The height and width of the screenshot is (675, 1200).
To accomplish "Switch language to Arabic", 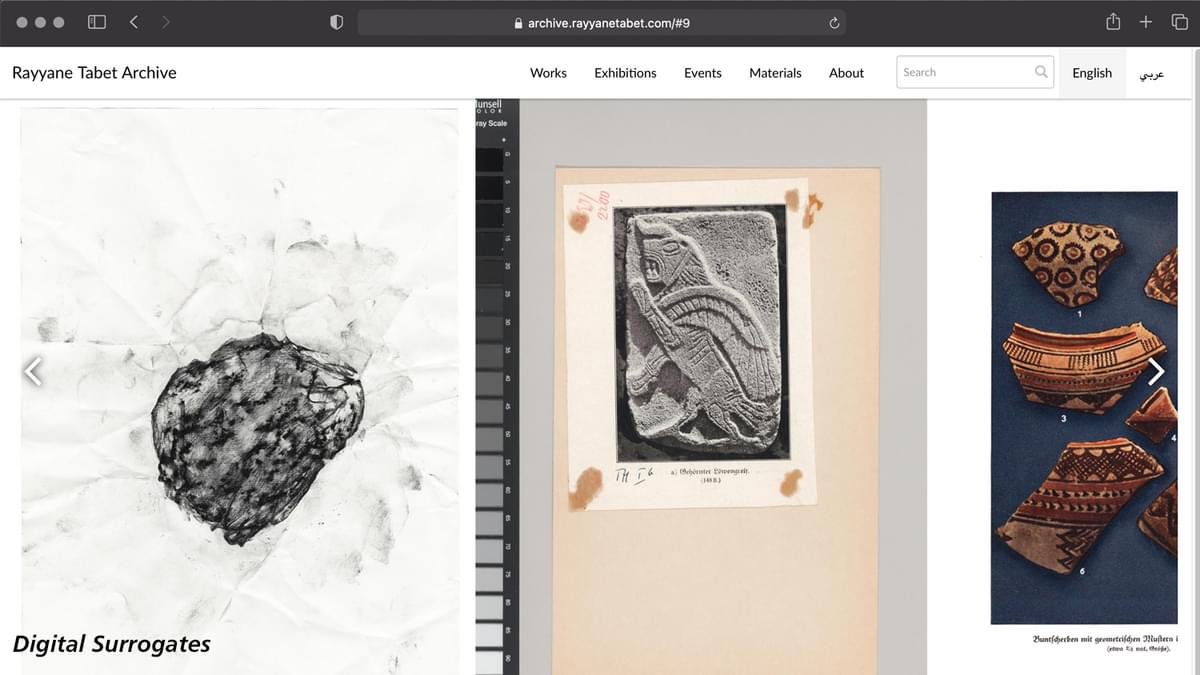I will (x=1152, y=73).
